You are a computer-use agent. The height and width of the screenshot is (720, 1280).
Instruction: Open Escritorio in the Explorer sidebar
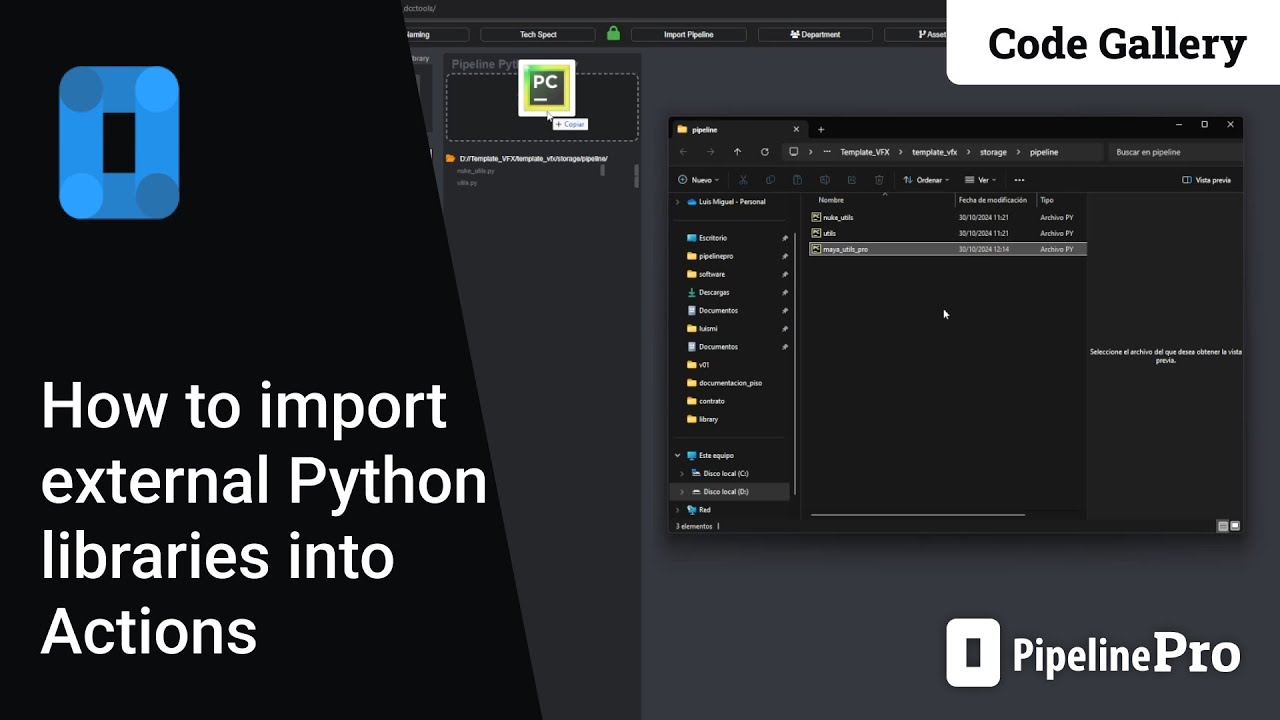pyautogui.click(x=713, y=238)
